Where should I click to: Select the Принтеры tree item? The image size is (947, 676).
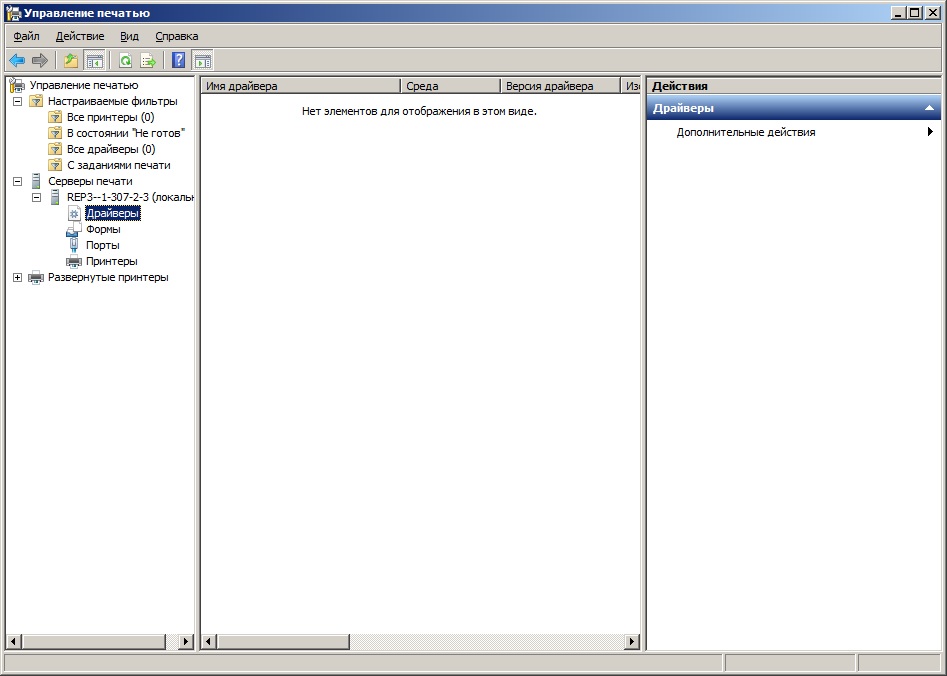pos(112,261)
